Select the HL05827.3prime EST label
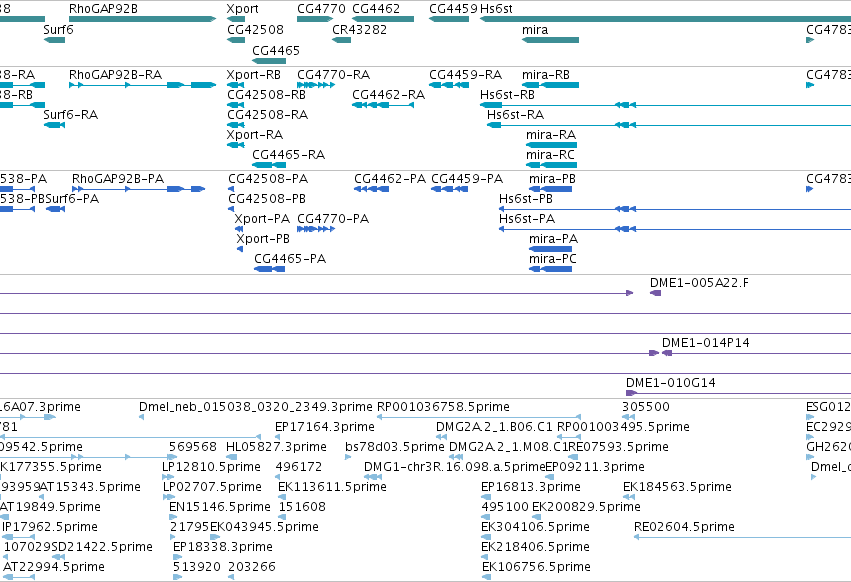 [276, 447]
